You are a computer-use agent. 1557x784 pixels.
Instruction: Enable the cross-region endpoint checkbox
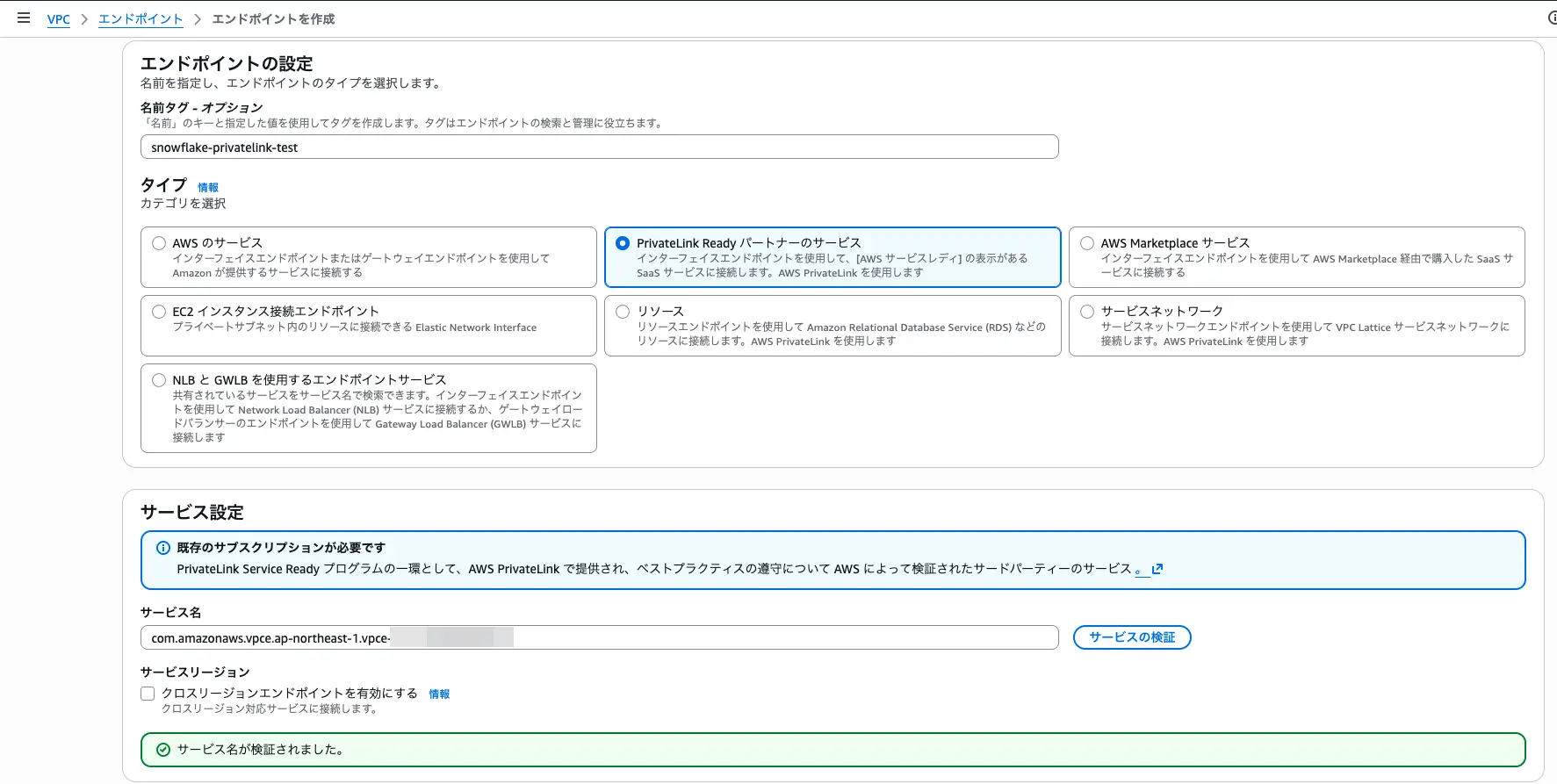(148, 694)
